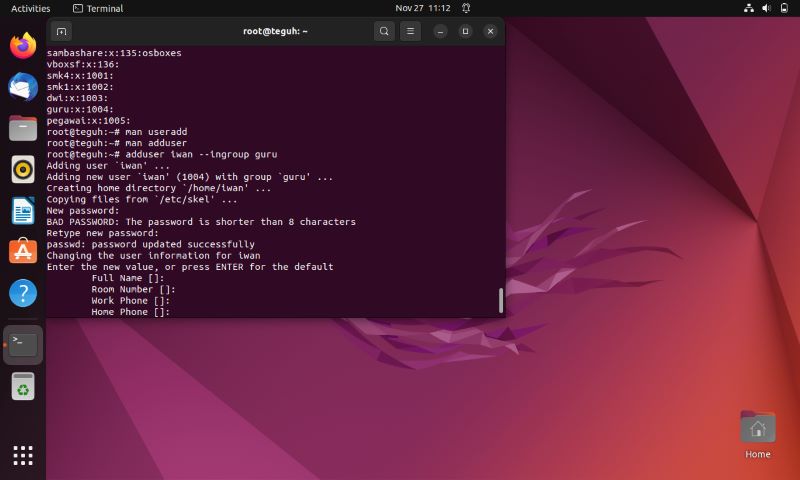Click 'Creating home directory' line
The width and height of the screenshot is (800, 480).
[159, 188]
